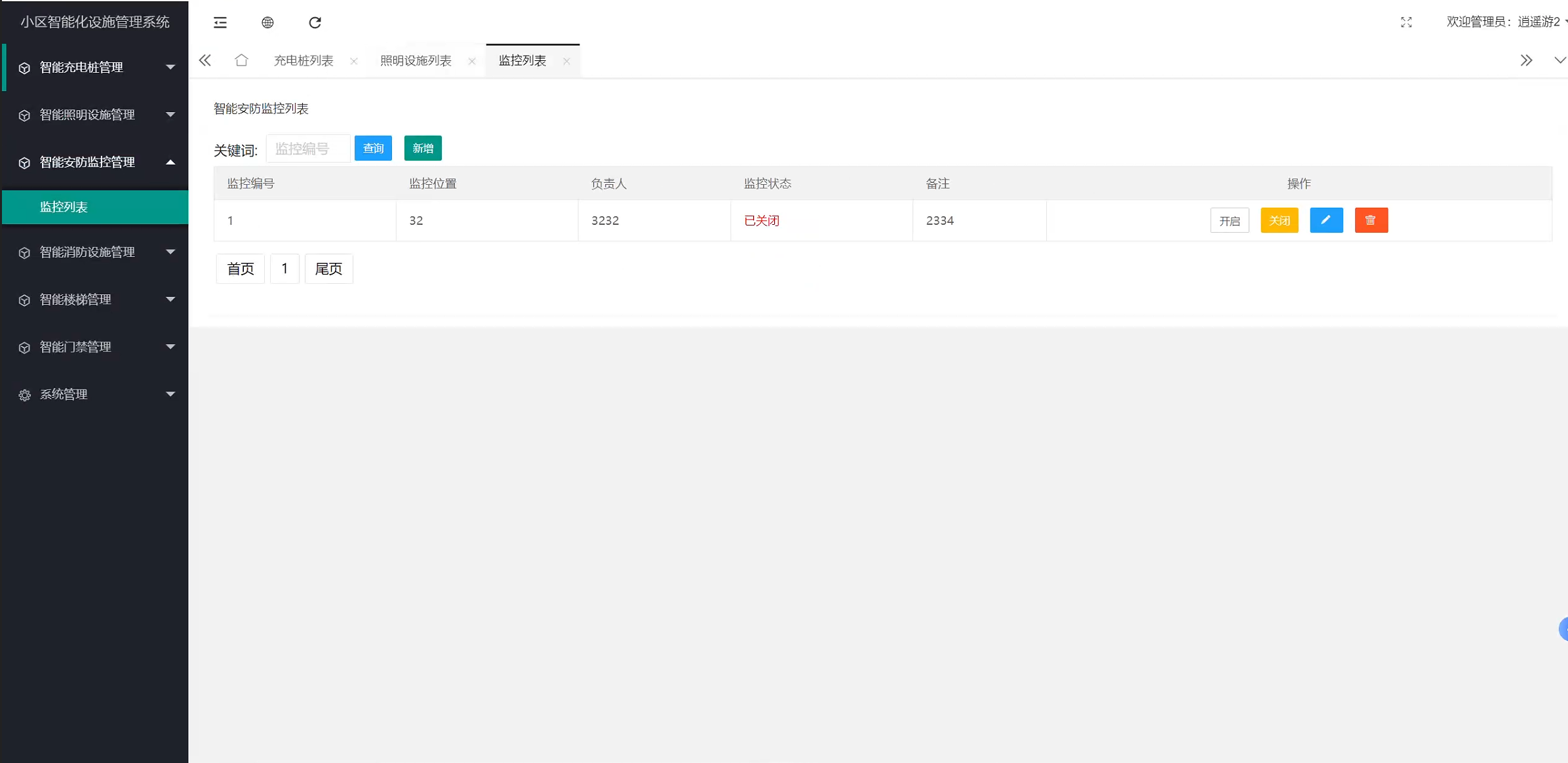Image resolution: width=1568 pixels, height=763 pixels.
Task: Click the globe icon in top bar
Action: tap(267, 22)
